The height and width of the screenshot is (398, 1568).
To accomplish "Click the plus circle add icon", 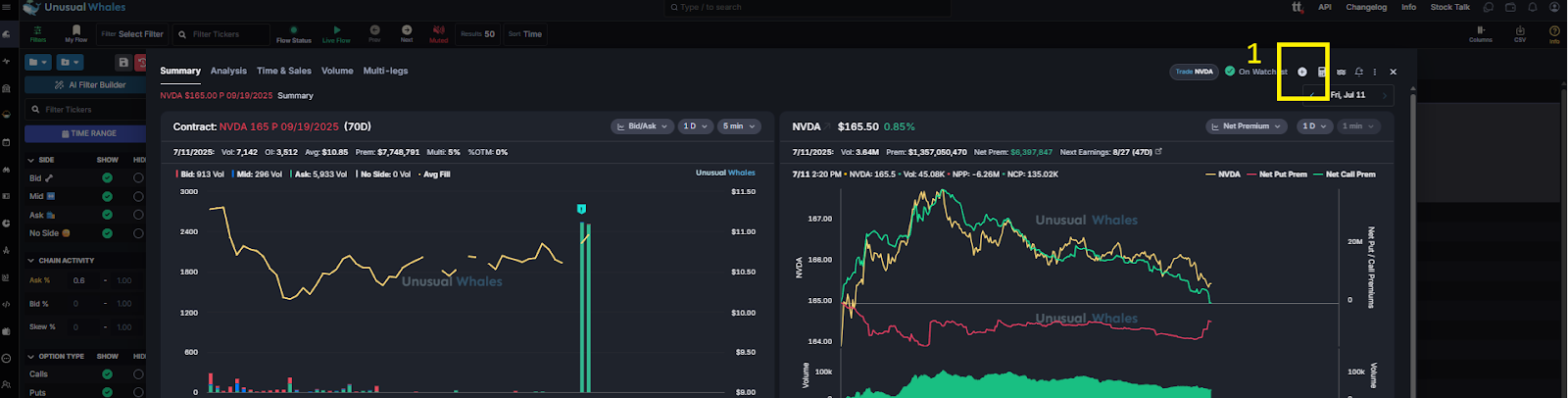I will click(x=1302, y=72).
